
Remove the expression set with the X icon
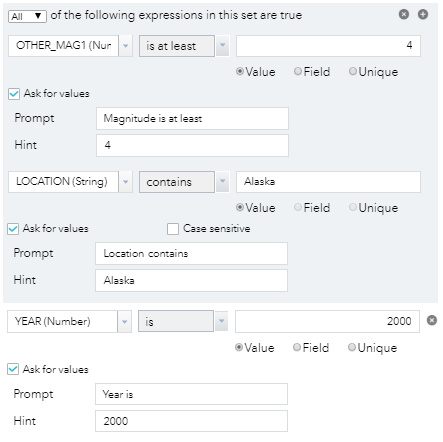pyautogui.click(x=404, y=14)
